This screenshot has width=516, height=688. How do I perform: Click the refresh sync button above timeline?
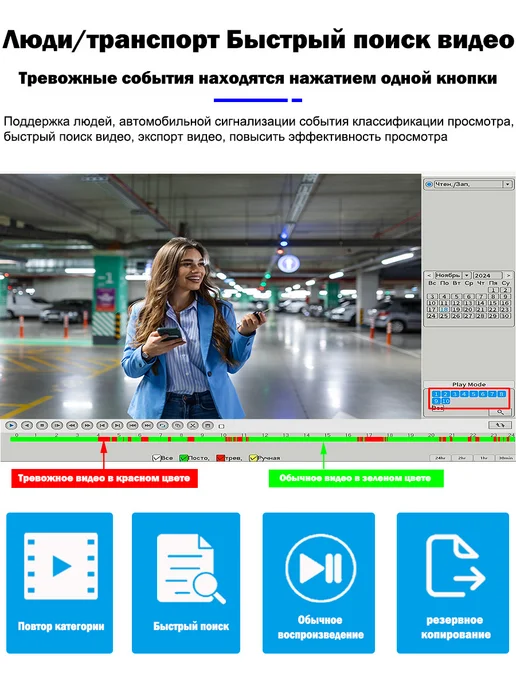(500, 425)
